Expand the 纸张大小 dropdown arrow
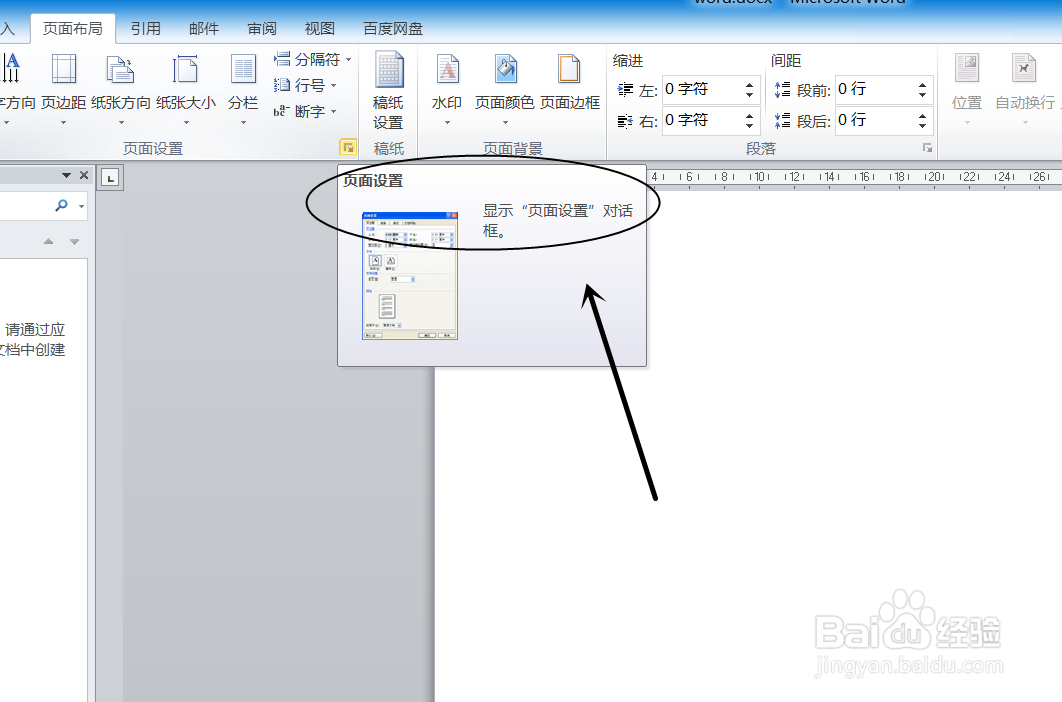Viewport: 1062px width, 702px height. click(186, 123)
